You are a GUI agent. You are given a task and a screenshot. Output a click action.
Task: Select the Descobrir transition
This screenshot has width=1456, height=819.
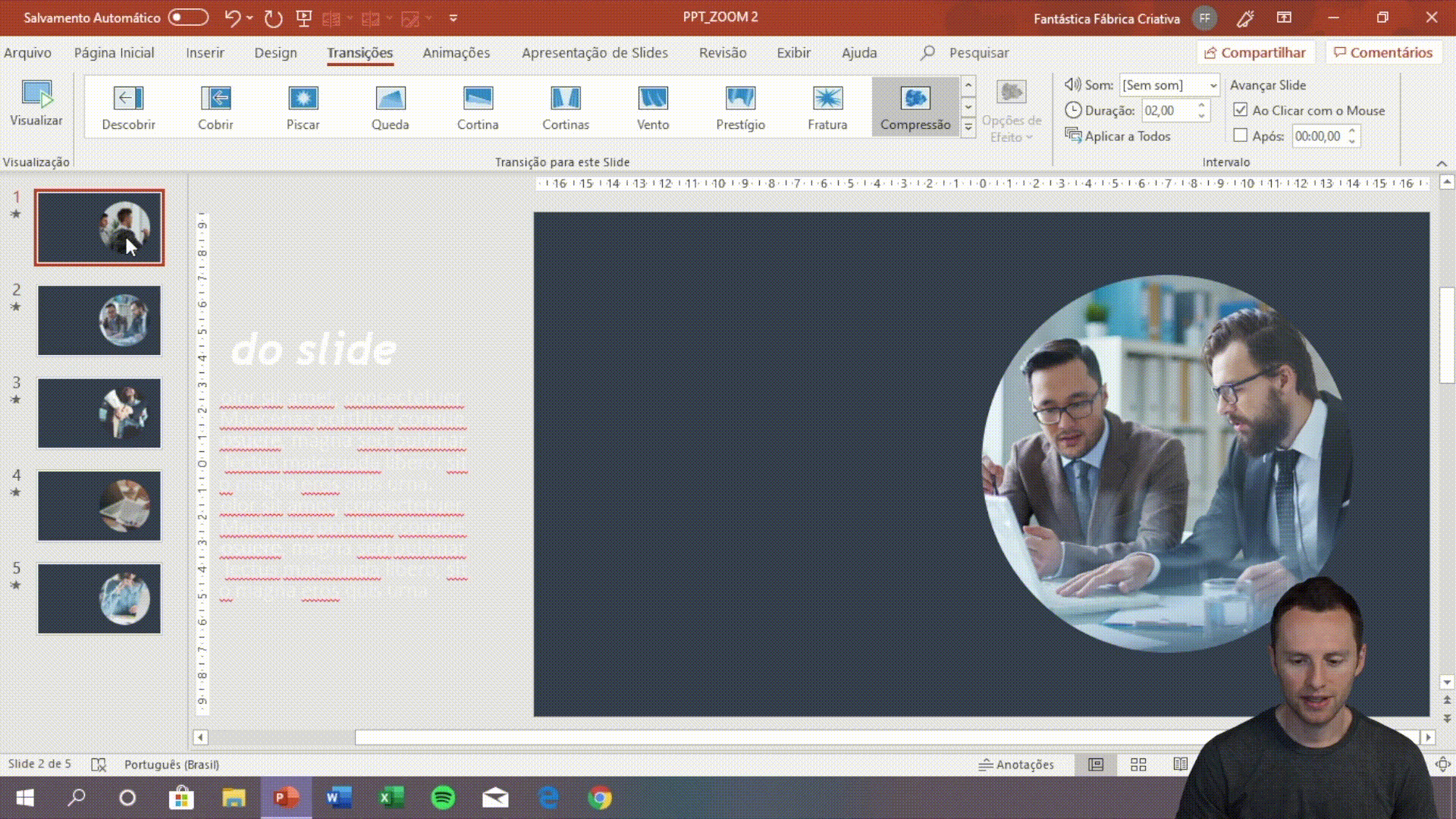click(x=128, y=107)
